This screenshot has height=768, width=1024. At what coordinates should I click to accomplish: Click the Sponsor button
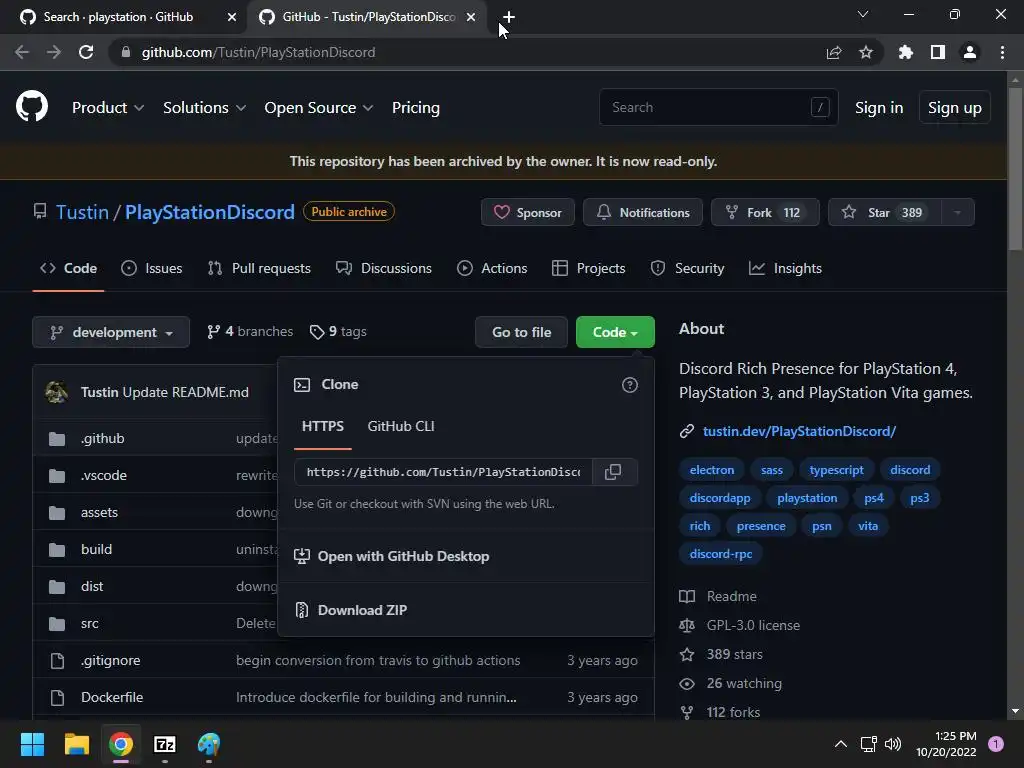point(528,212)
